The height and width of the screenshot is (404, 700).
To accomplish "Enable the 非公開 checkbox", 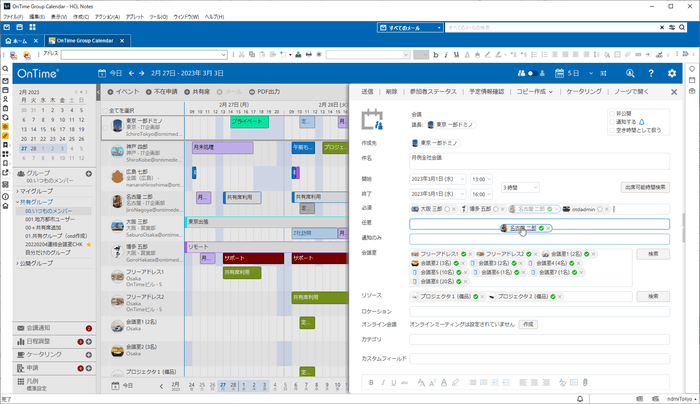I will tap(612, 114).
